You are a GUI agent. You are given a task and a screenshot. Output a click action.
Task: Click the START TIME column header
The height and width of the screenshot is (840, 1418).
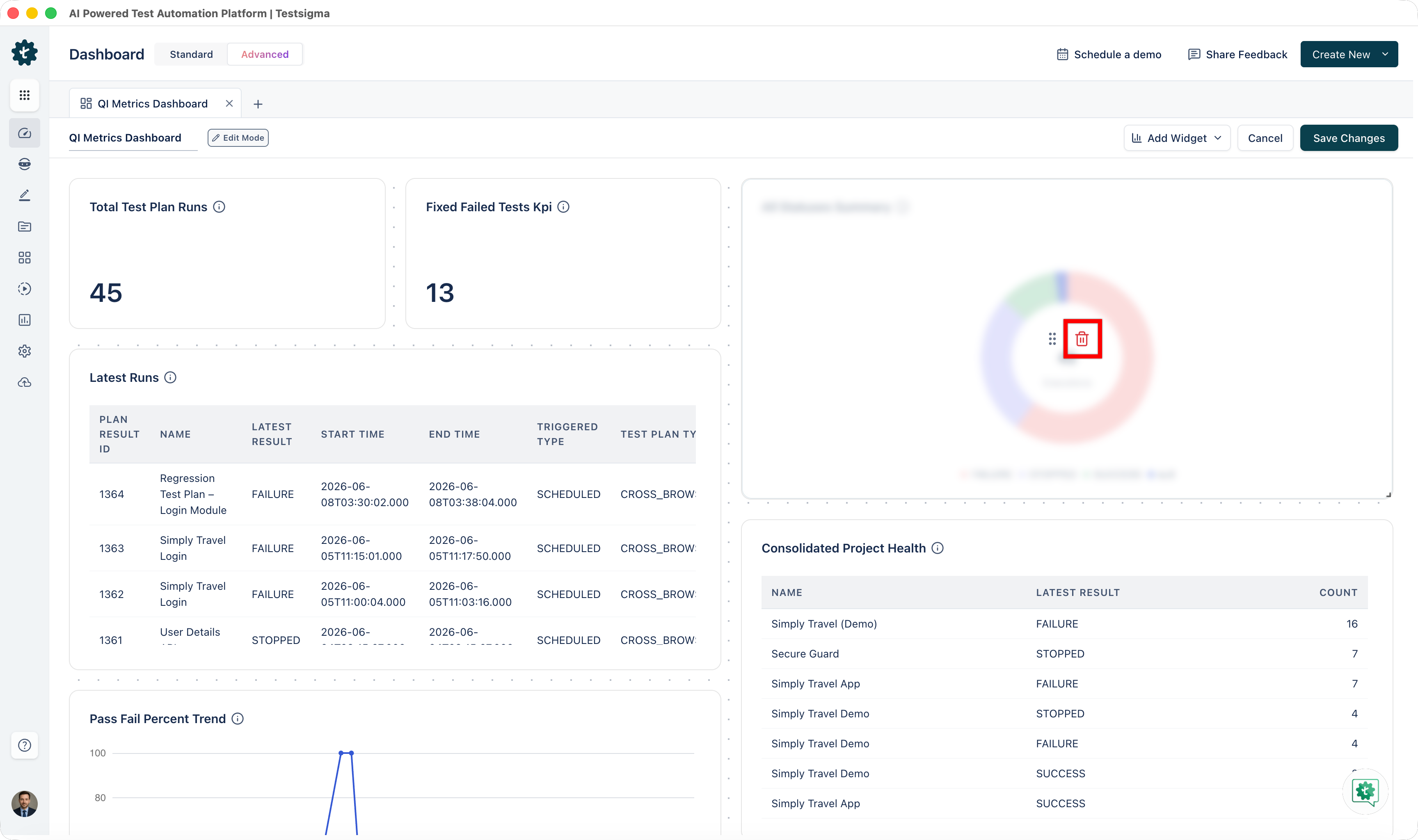pos(353,434)
